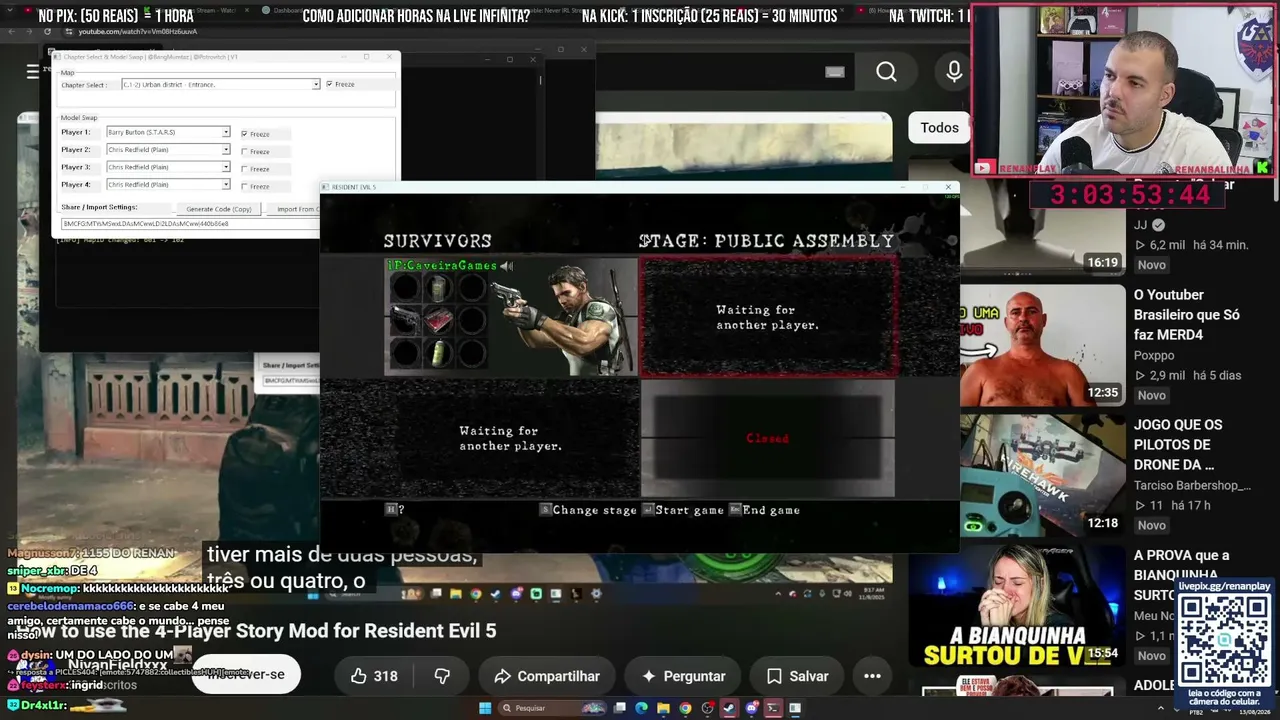Image resolution: width=1280 pixels, height=720 pixels.
Task: Open the Windows Start menu
Action: click(x=485, y=708)
